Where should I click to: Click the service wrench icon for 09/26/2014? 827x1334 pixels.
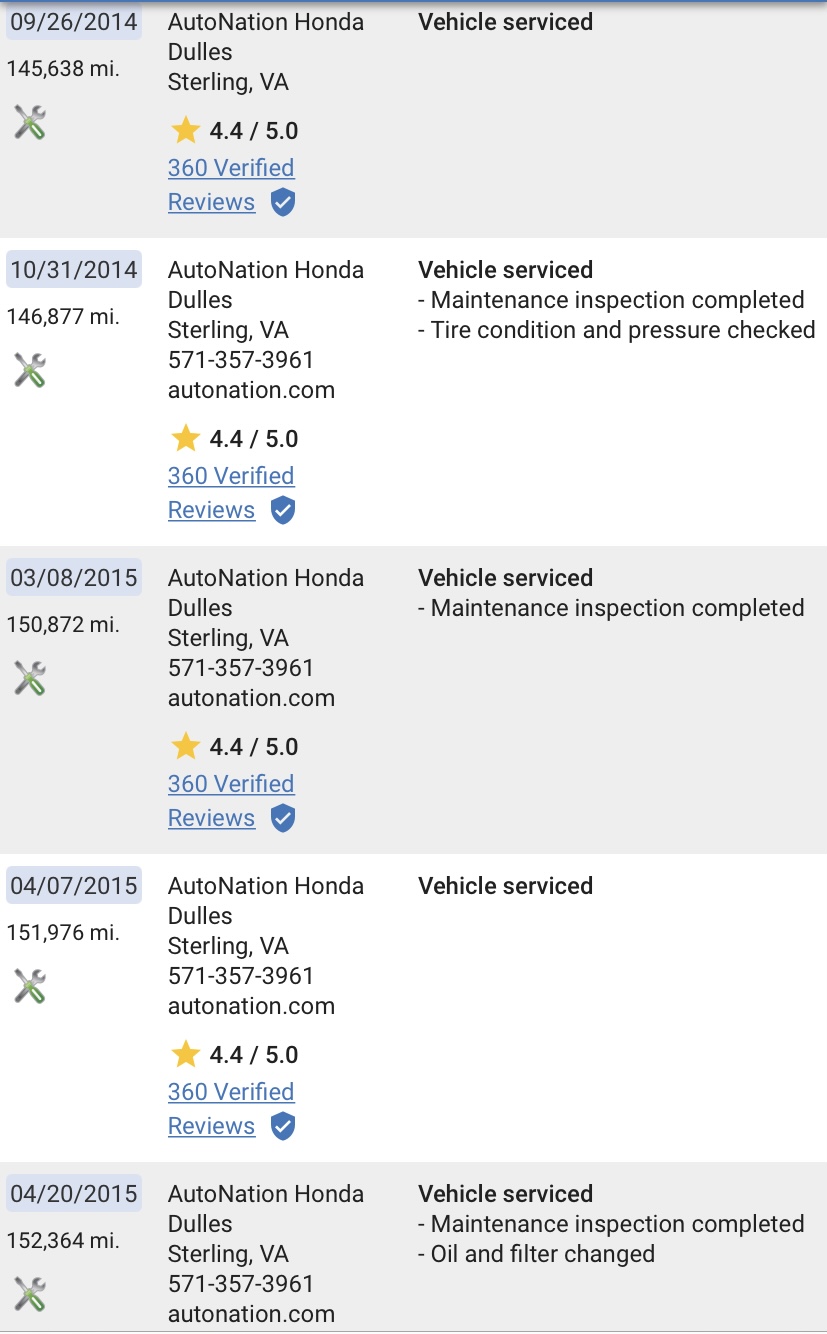click(30, 123)
